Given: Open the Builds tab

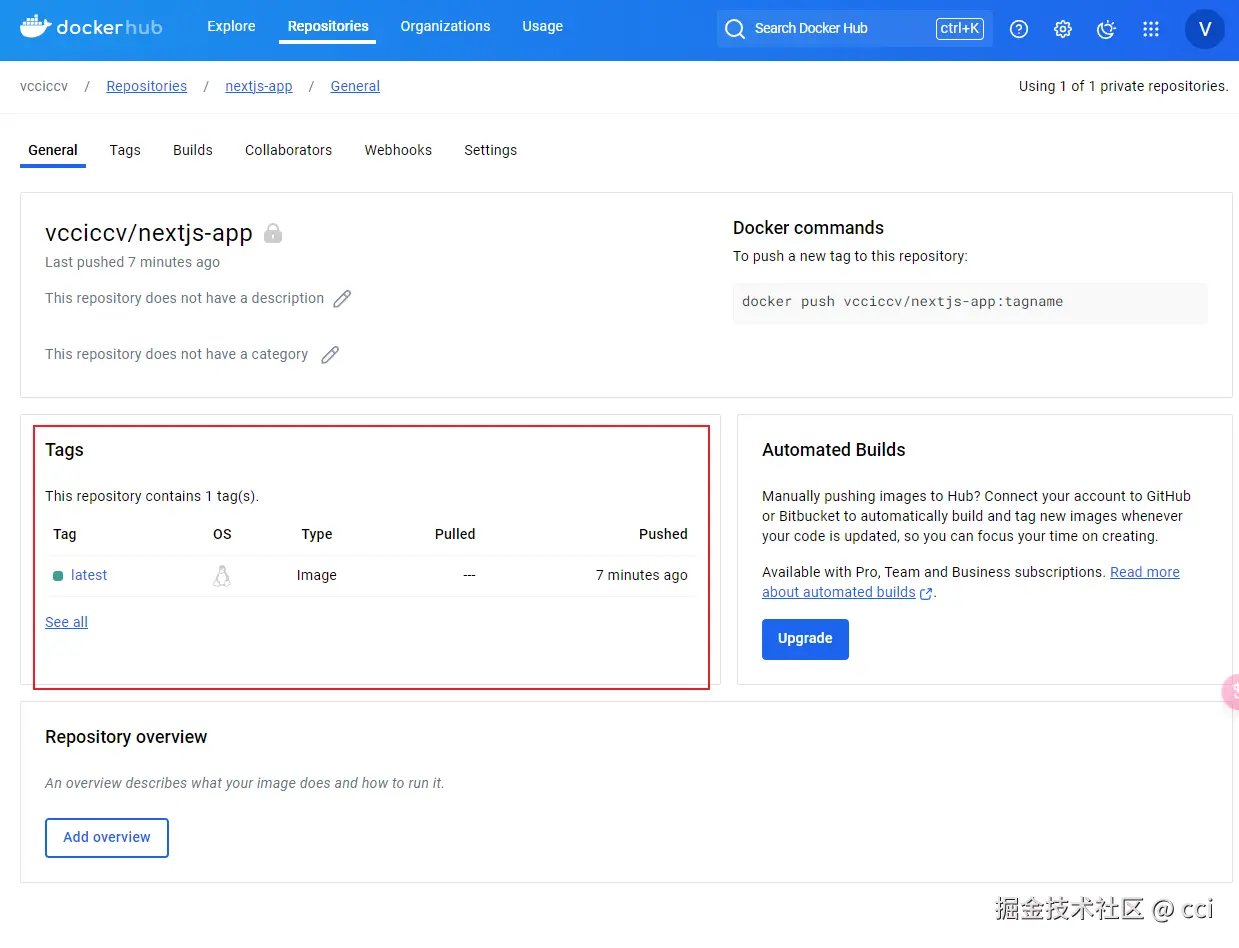Looking at the screenshot, I should tap(193, 150).
